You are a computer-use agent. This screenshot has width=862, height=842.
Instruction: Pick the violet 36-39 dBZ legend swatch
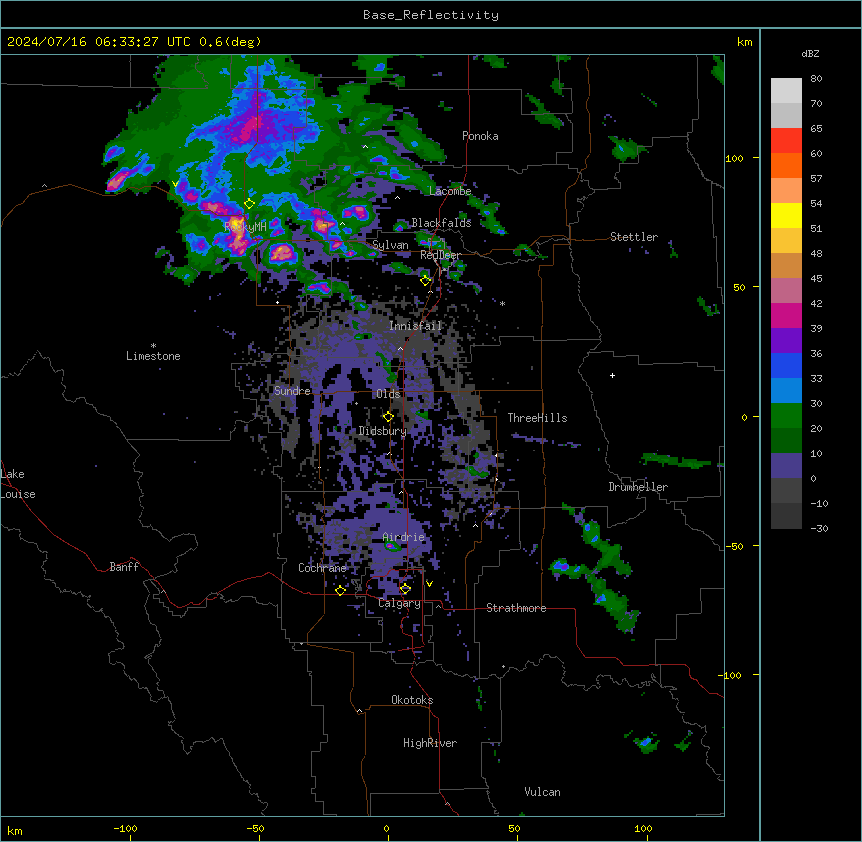coord(786,341)
